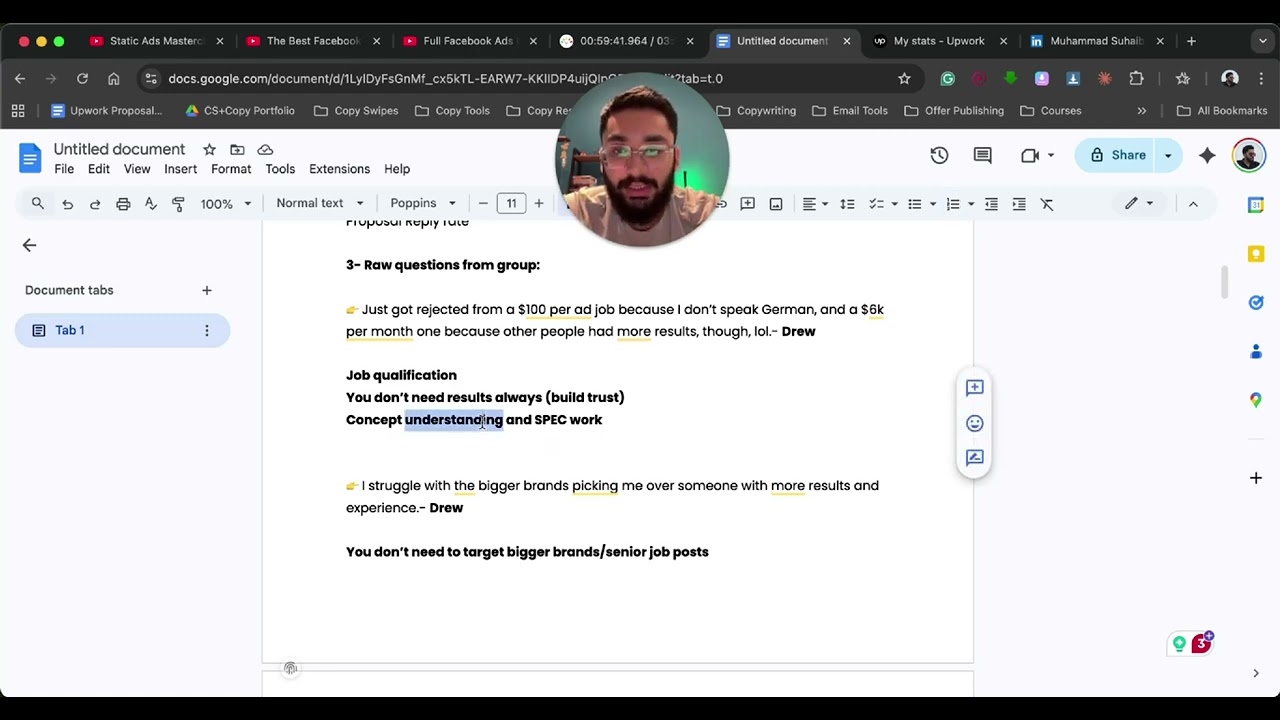Image resolution: width=1280 pixels, height=720 pixels.
Task: Click the Share button
Action: pyautogui.click(x=1117, y=155)
